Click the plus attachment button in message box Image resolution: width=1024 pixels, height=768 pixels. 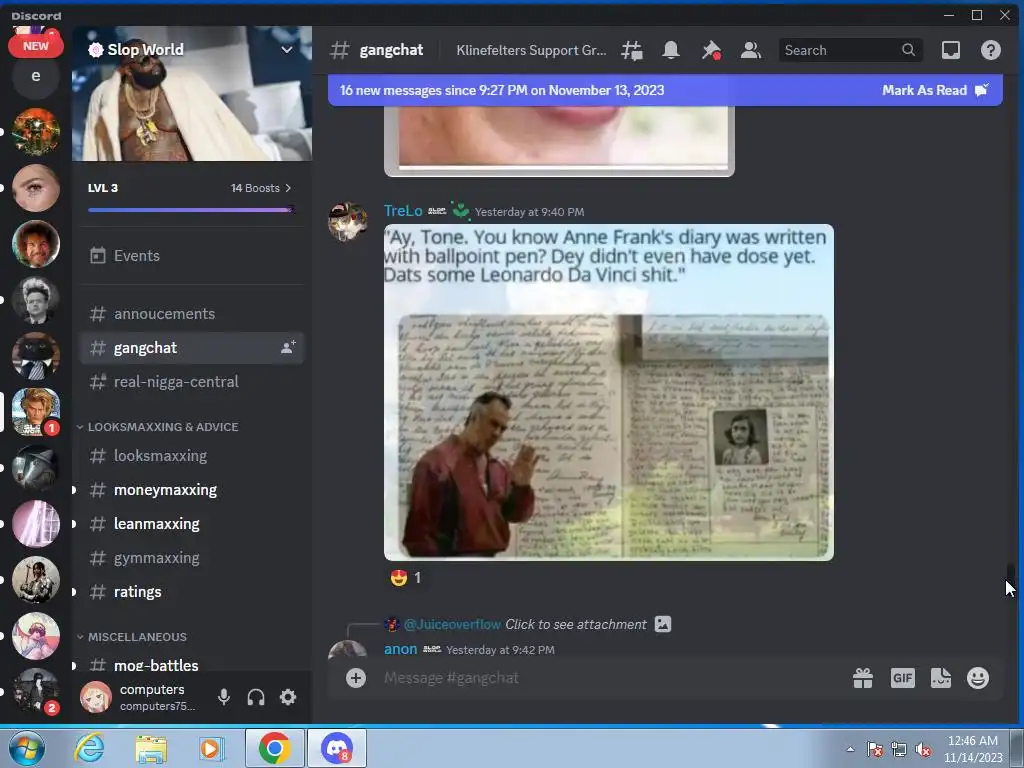click(x=355, y=678)
